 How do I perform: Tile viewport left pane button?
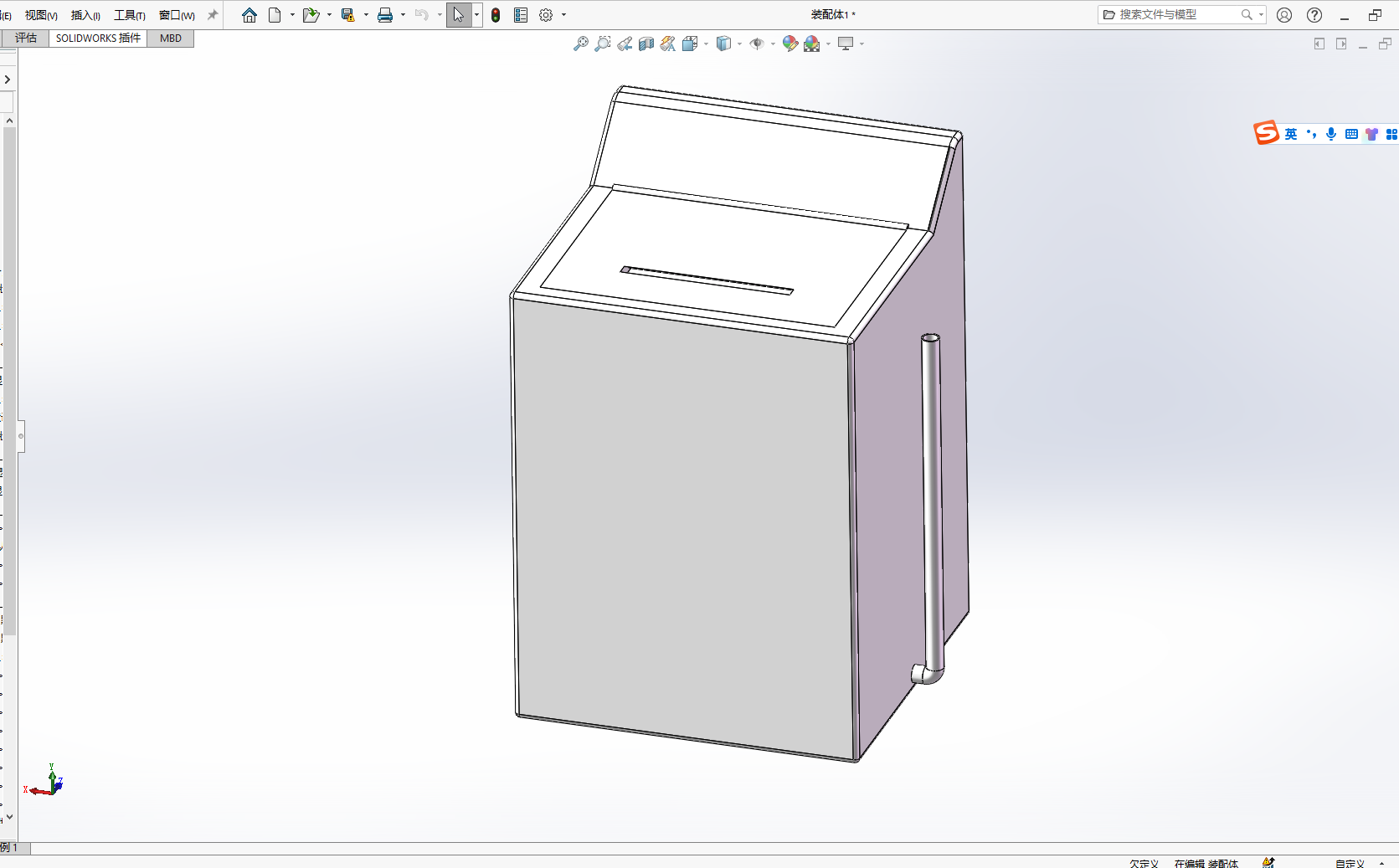pyautogui.click(x=1319, y=44)
